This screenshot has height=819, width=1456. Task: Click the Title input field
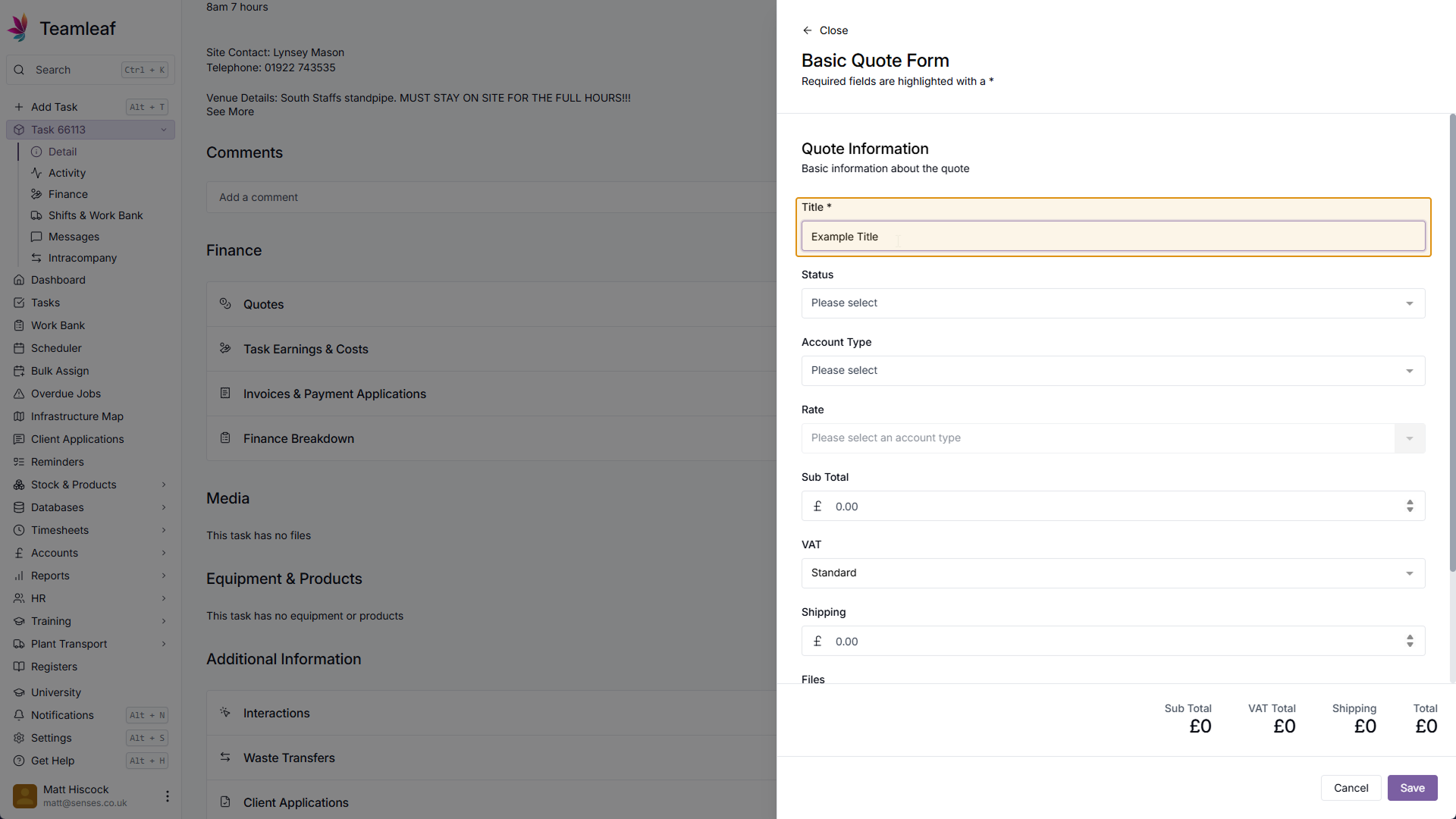coord(1112,237)
